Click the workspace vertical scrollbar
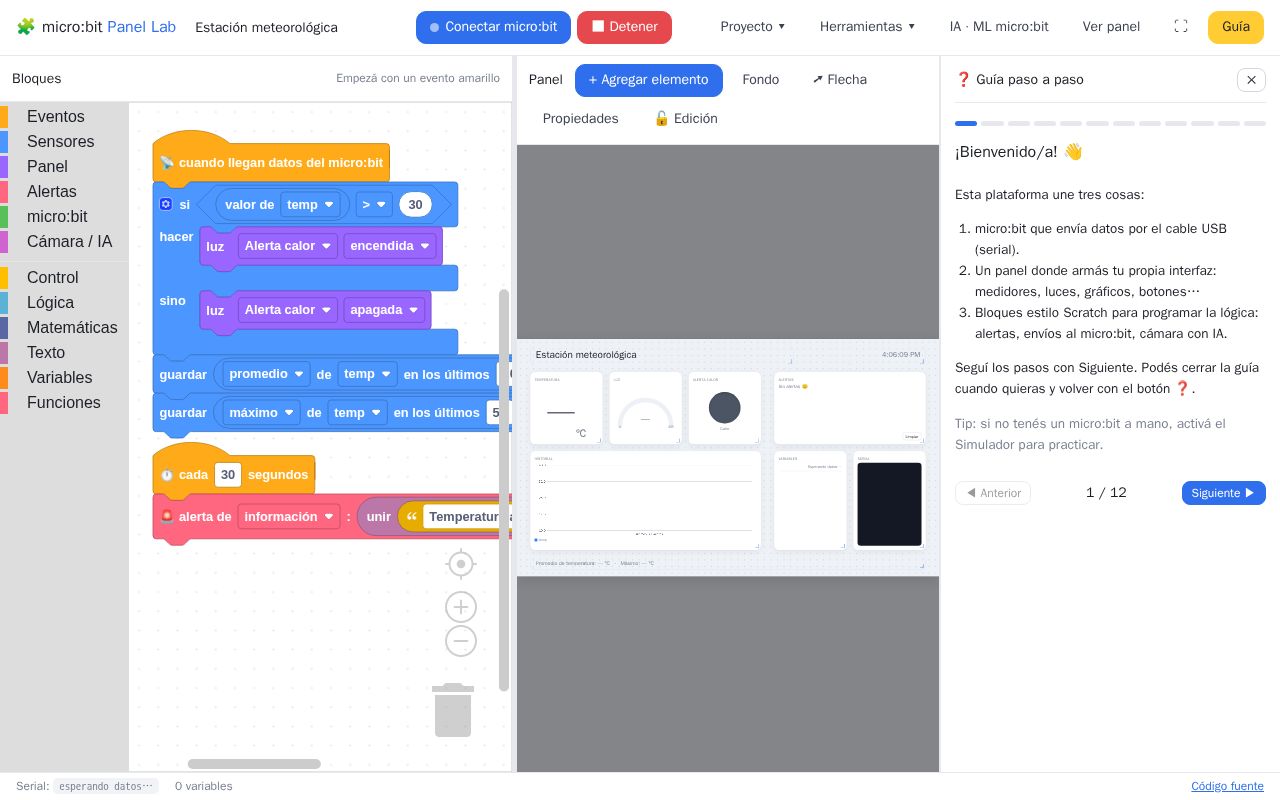Screen dimensions: 1280x800 [x=504, y=490]
